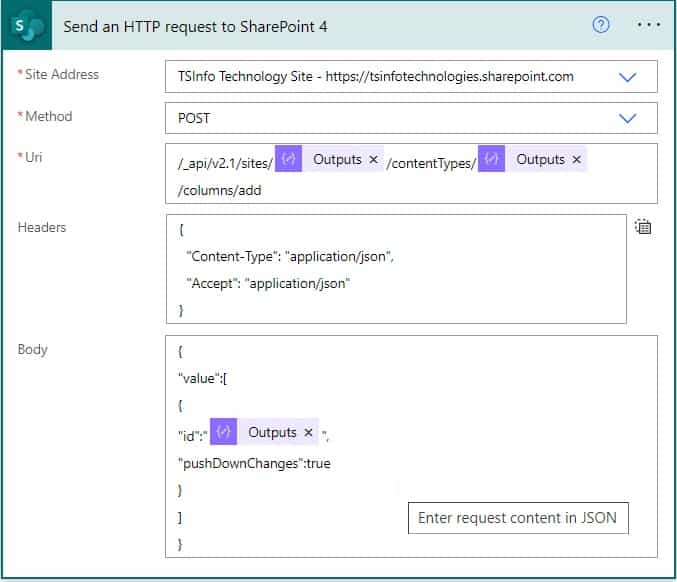This screenshot has width=677, height=582.
Task: Open the help icon in action header
Action: pos(601,25)
